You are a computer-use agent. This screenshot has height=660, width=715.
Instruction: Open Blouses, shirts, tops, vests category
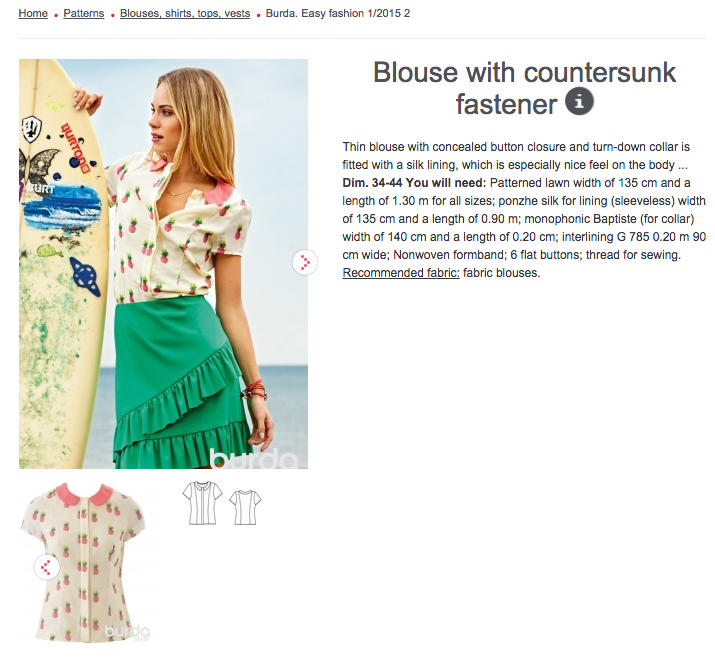pos(185,13)
